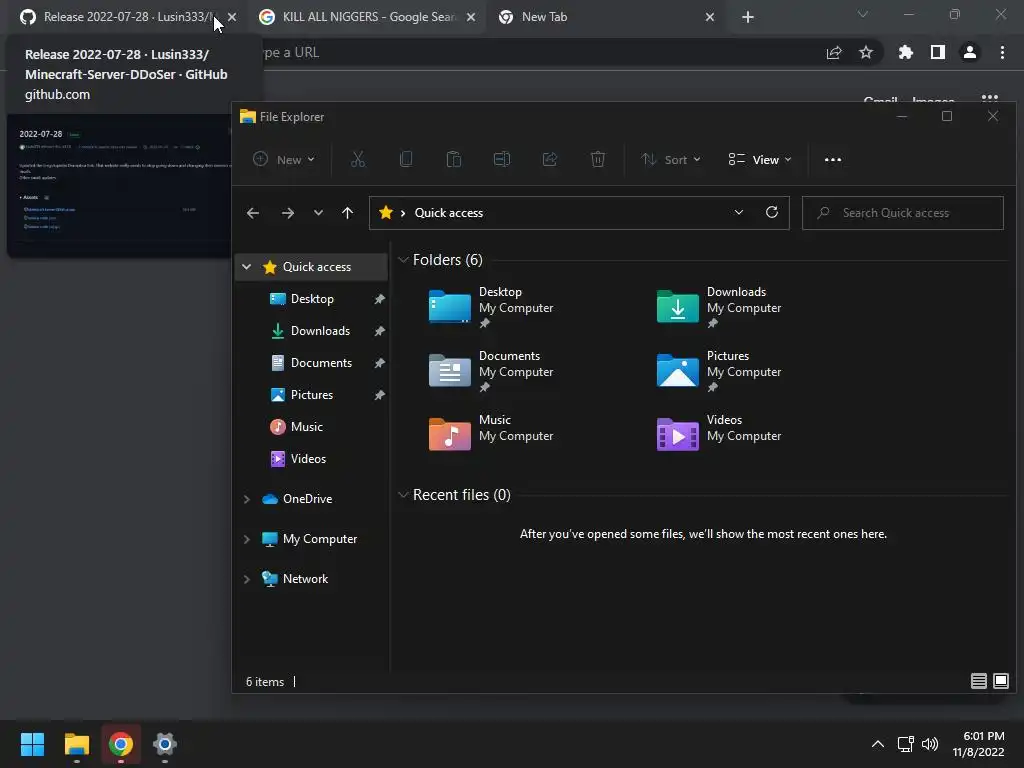Close the New Tab tab
This screenshot has height=768, width=1024.
pos(710,17)
